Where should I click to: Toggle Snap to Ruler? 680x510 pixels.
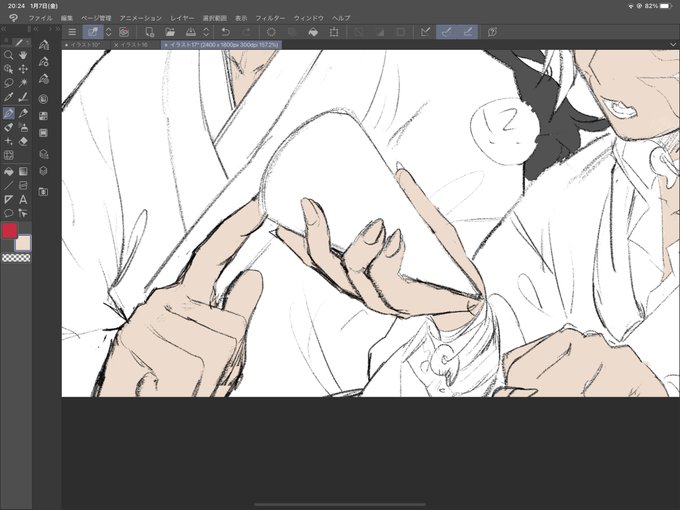[425, 32]
